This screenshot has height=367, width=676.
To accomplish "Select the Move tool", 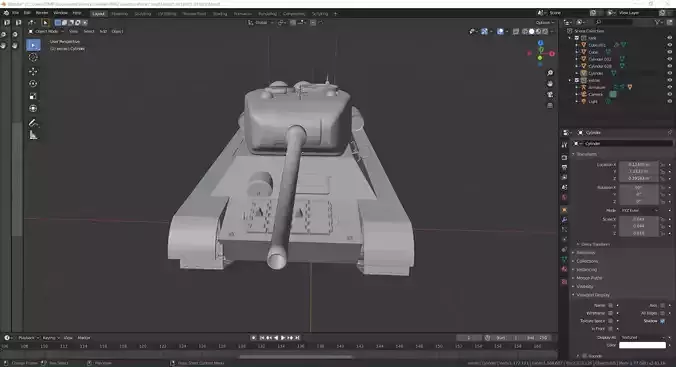I will (33, 71).
